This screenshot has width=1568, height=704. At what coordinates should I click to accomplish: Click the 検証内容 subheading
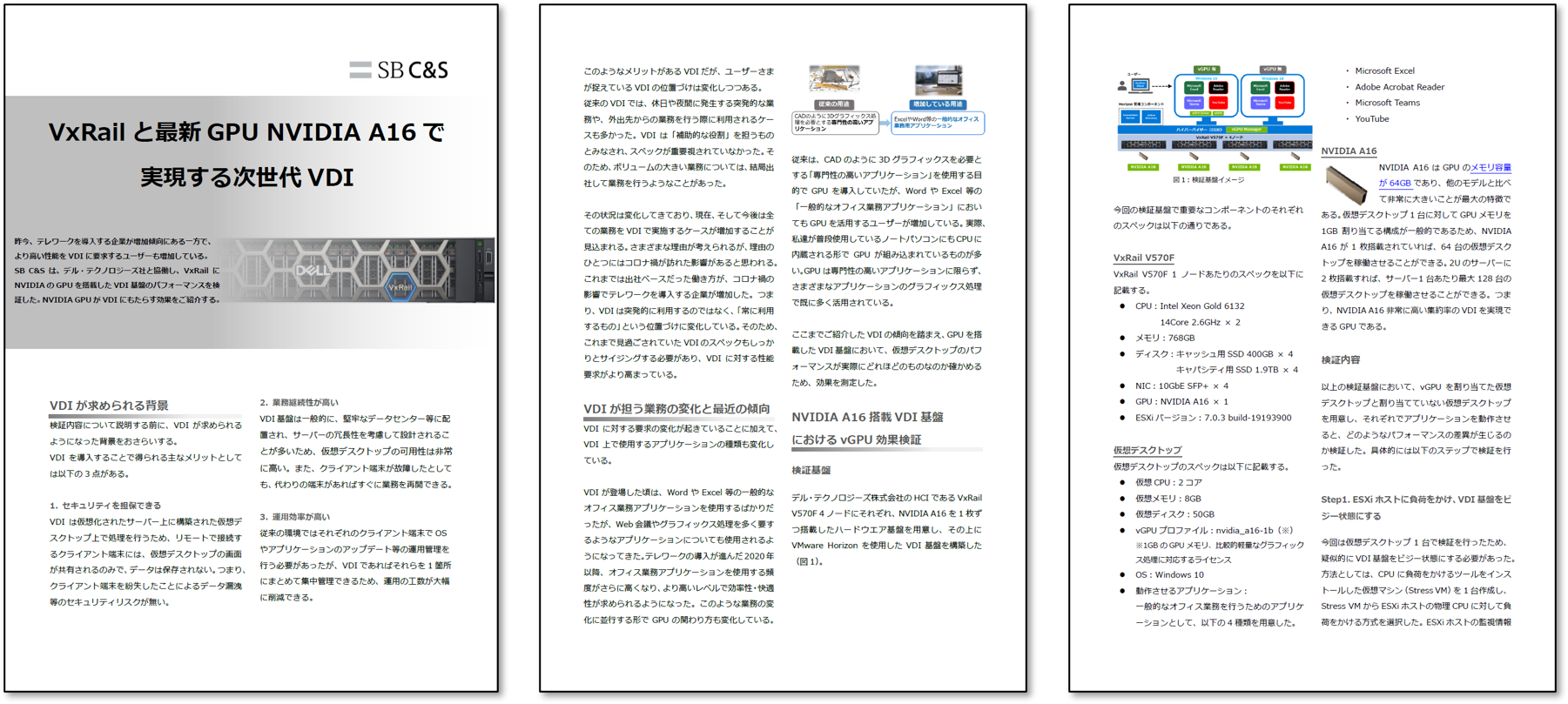point(1341,359)
